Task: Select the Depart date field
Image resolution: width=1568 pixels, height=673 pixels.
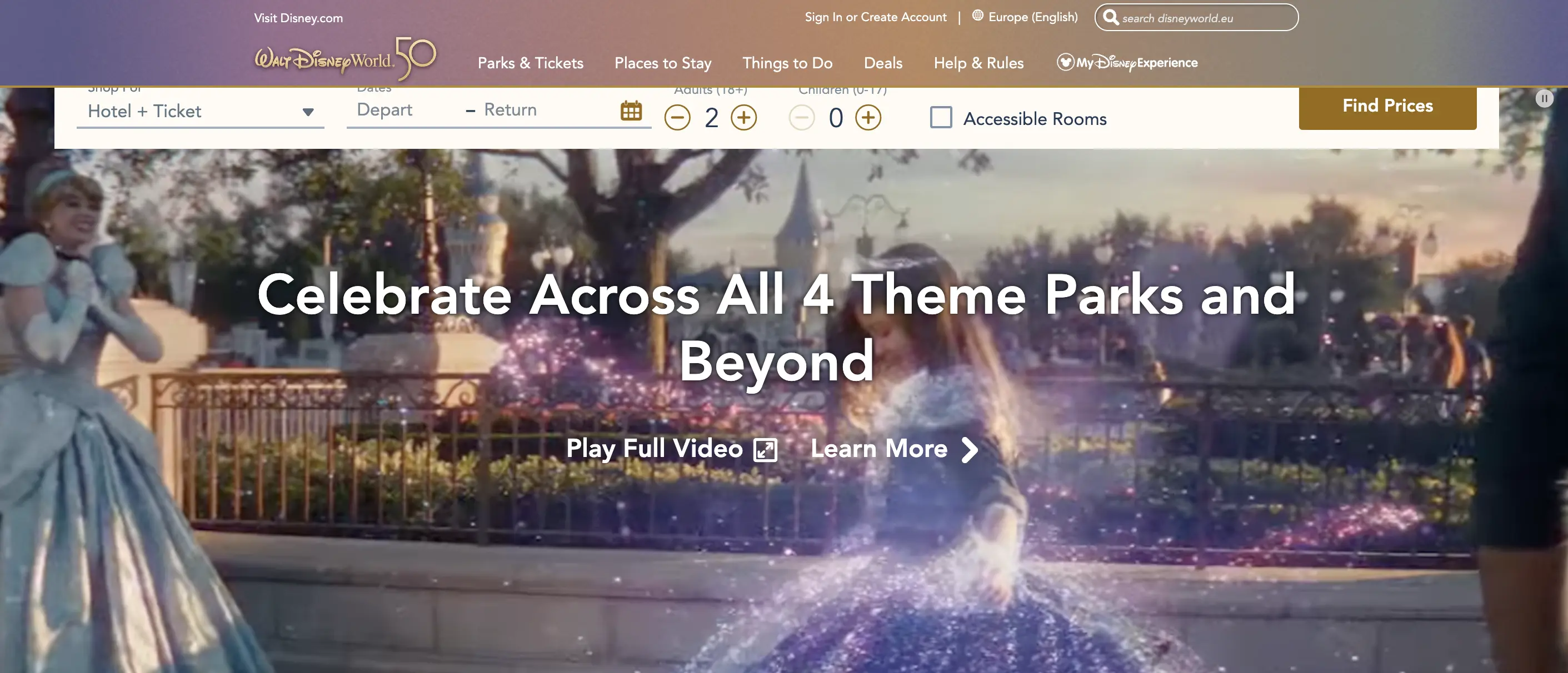Action: [384, 109]
